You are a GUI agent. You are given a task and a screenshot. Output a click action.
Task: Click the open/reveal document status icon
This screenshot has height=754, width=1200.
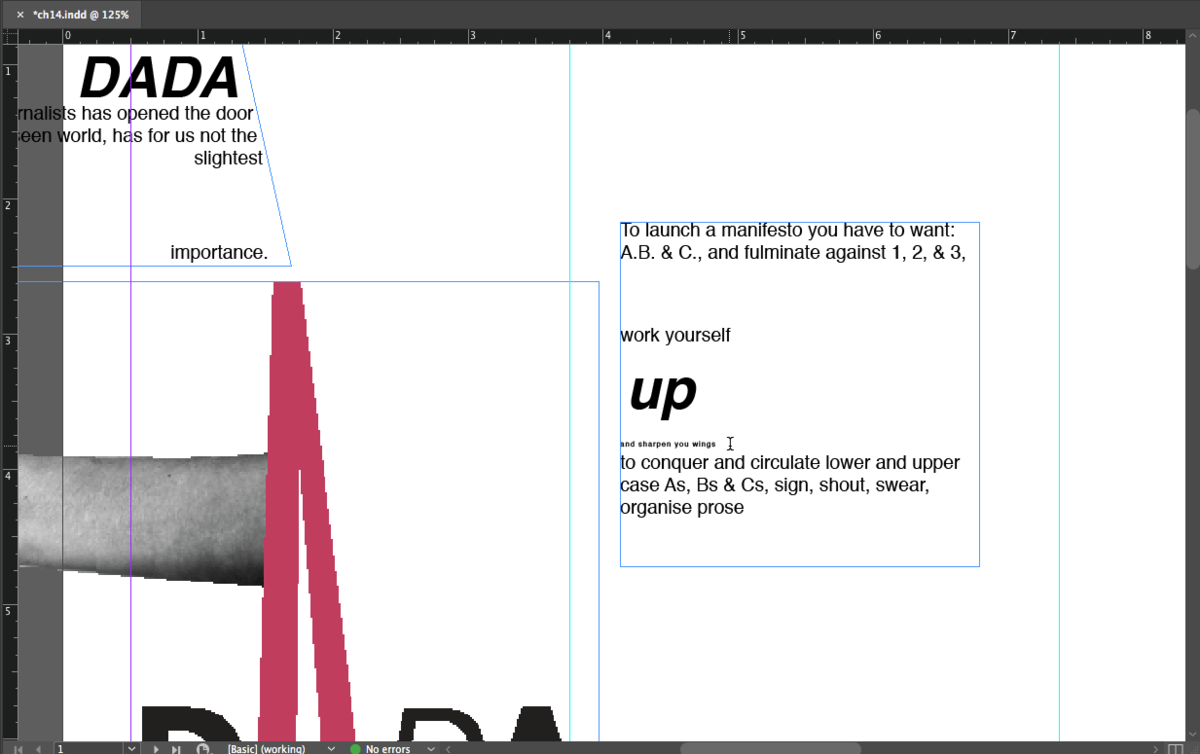pyautogui.click(x=204, y=748)
